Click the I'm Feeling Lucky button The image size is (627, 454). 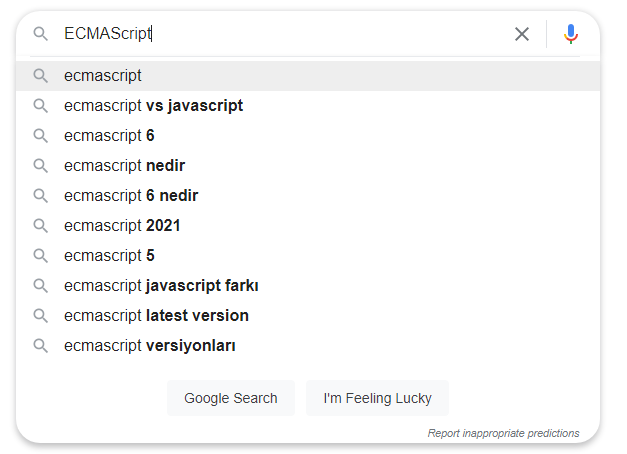tap(377, 398)
